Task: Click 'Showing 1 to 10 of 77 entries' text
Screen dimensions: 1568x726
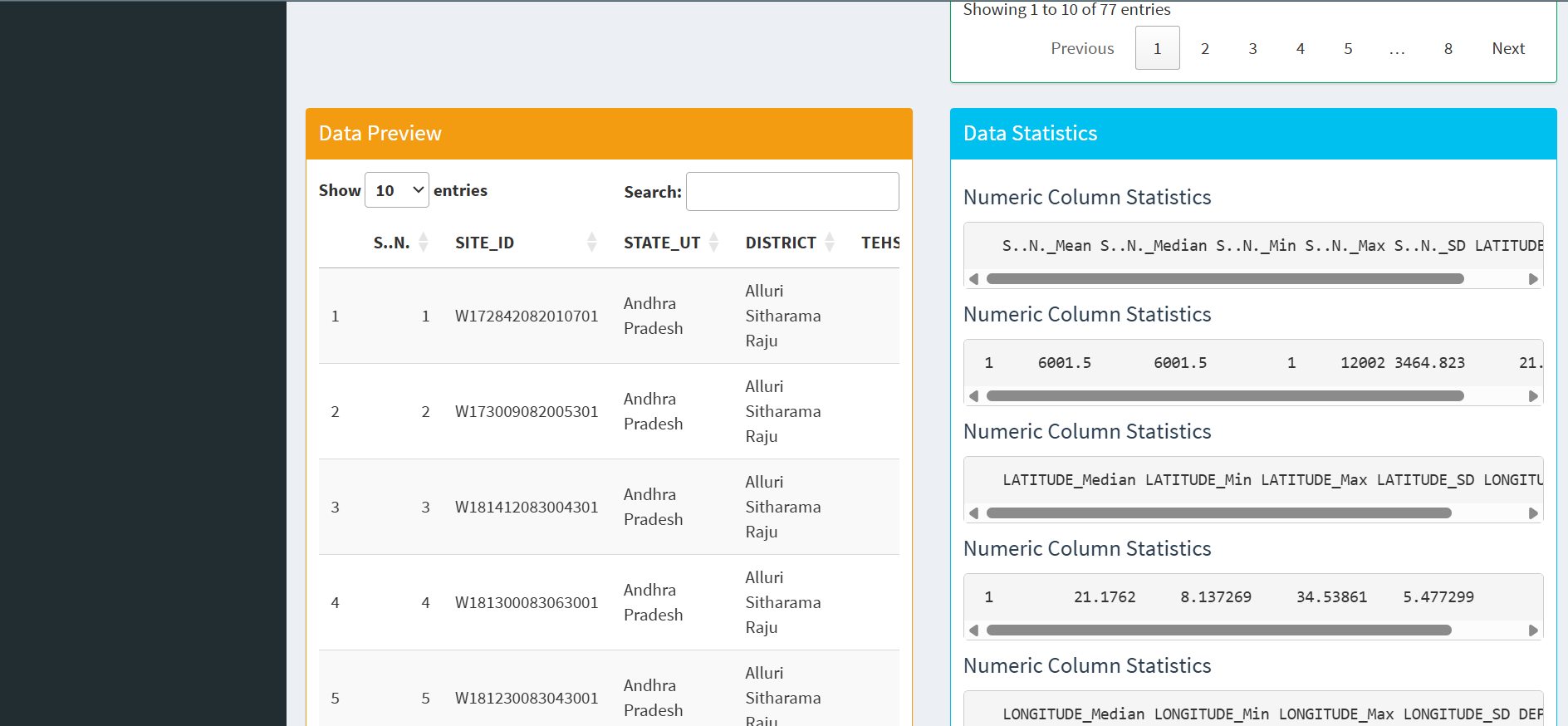Action: tap(1066, 9)
